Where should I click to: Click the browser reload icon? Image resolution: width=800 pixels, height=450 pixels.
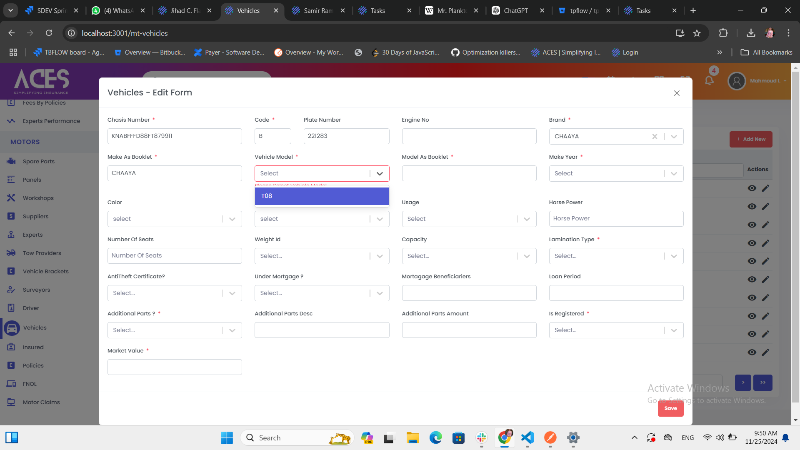point(47,32)
